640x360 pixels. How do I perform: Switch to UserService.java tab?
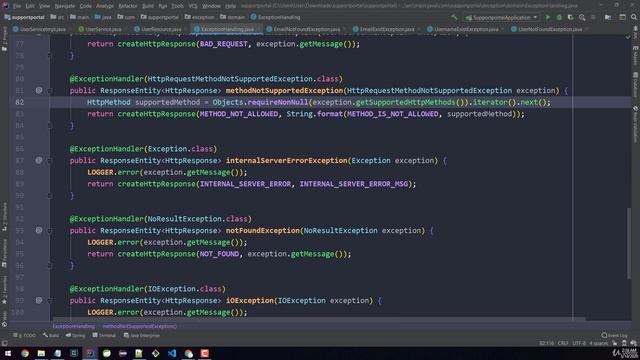pyautogui.click(x=100, y=29)
